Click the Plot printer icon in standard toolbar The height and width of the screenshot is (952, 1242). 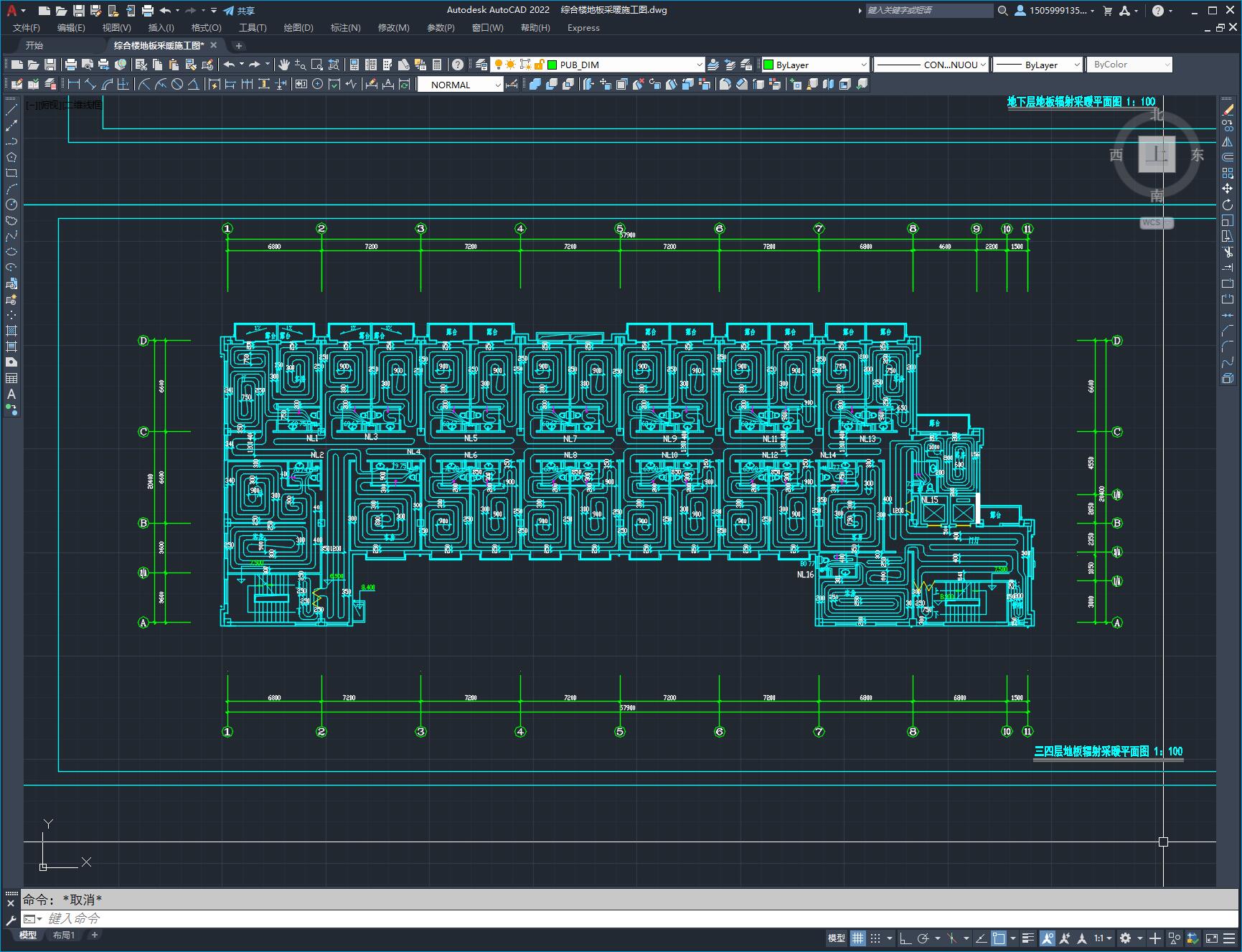[70, 65]
